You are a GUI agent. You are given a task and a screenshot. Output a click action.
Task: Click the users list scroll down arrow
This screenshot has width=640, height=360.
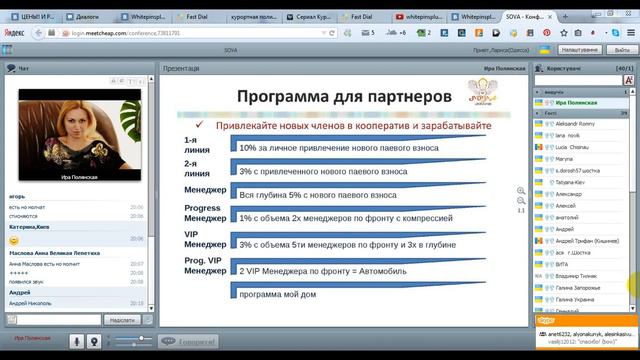[633, 308]
